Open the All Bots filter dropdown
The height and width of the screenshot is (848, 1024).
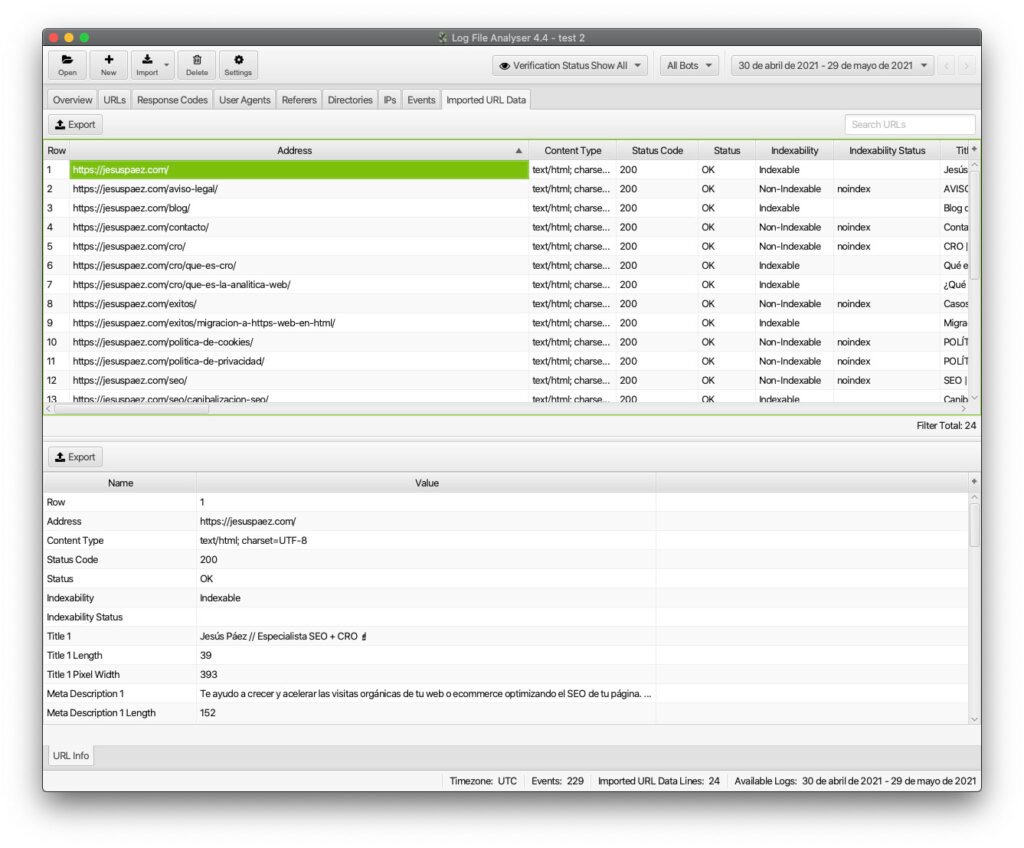coord(689,65)
